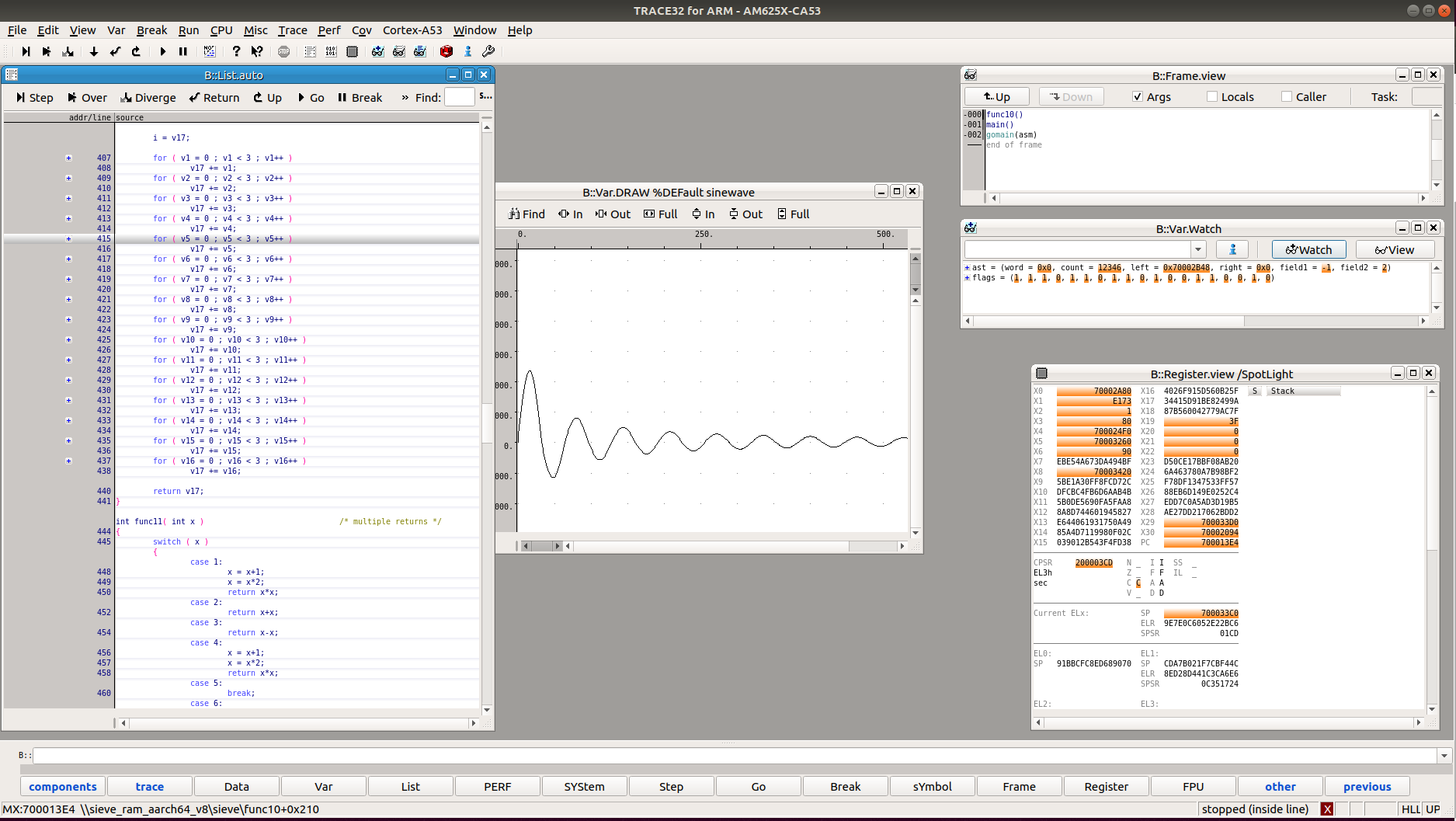Open memory dump 0101 icon
This screenshot has width=1456, height=821.
[331, 51]
